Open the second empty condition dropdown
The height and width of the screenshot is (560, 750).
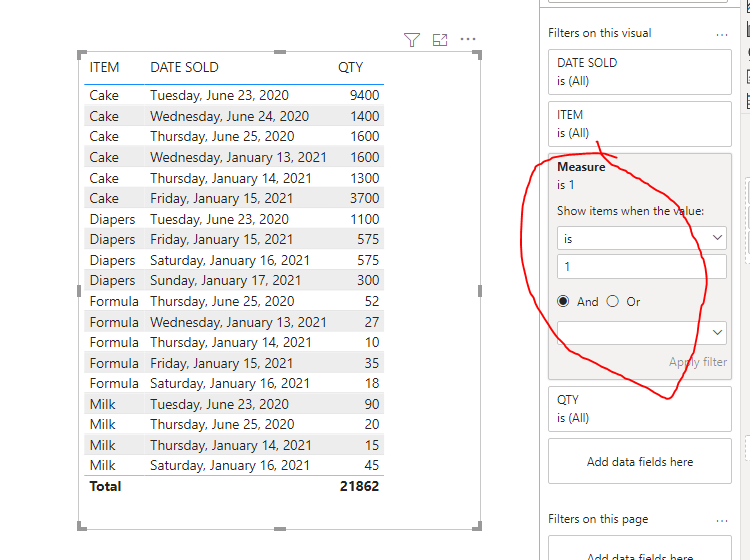tap(641, 333)
